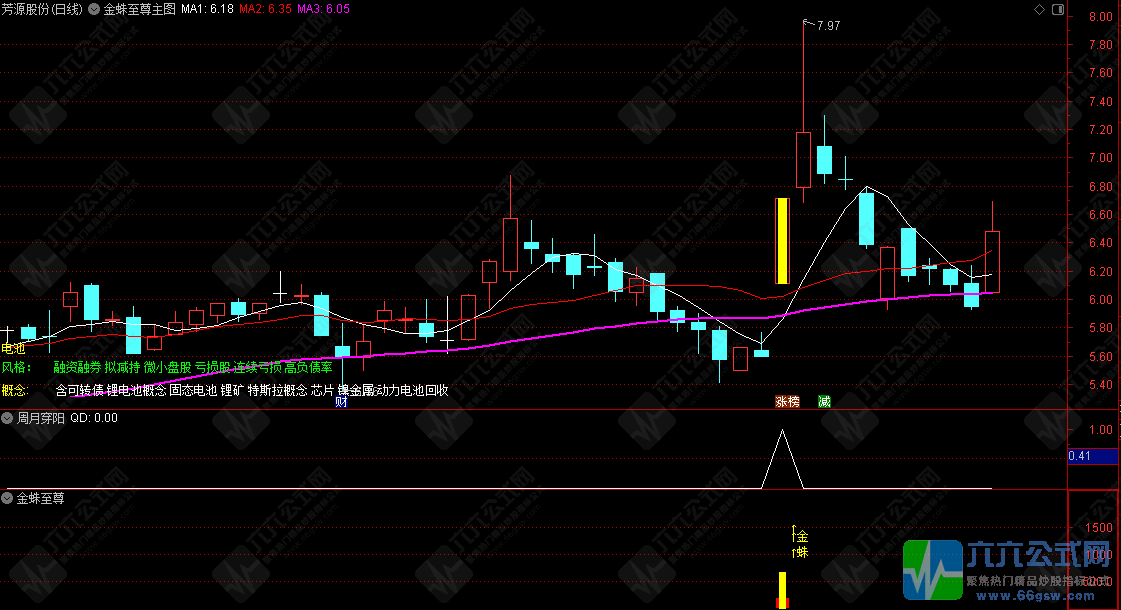Click the 动力电池回收 concept tag
Screen dimensions: 1121x610
click(x=412, y=390)
